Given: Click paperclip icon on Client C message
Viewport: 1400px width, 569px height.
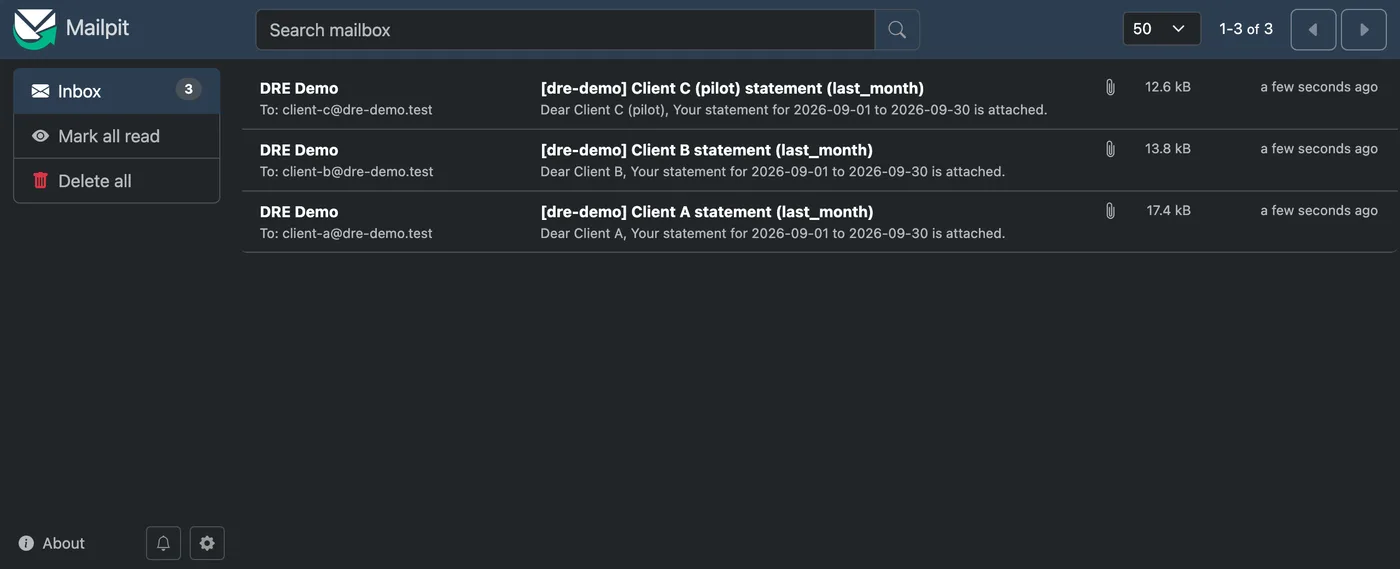Looking at the screenshot, I should (1110, 87).
